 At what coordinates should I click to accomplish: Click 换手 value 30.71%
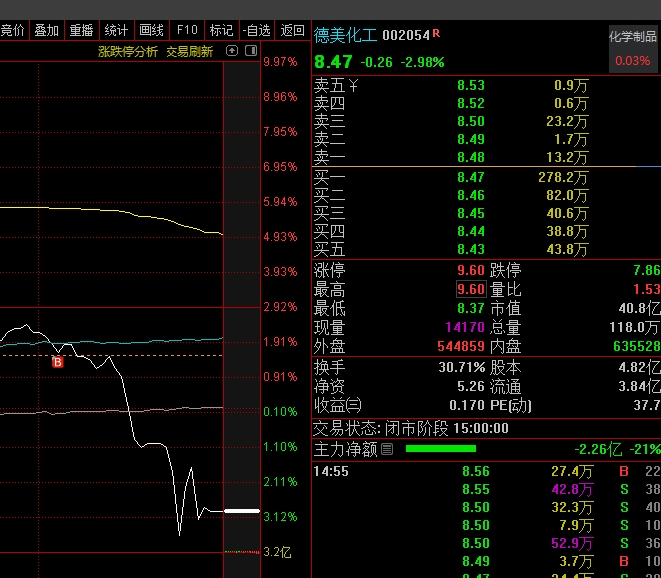462,368
